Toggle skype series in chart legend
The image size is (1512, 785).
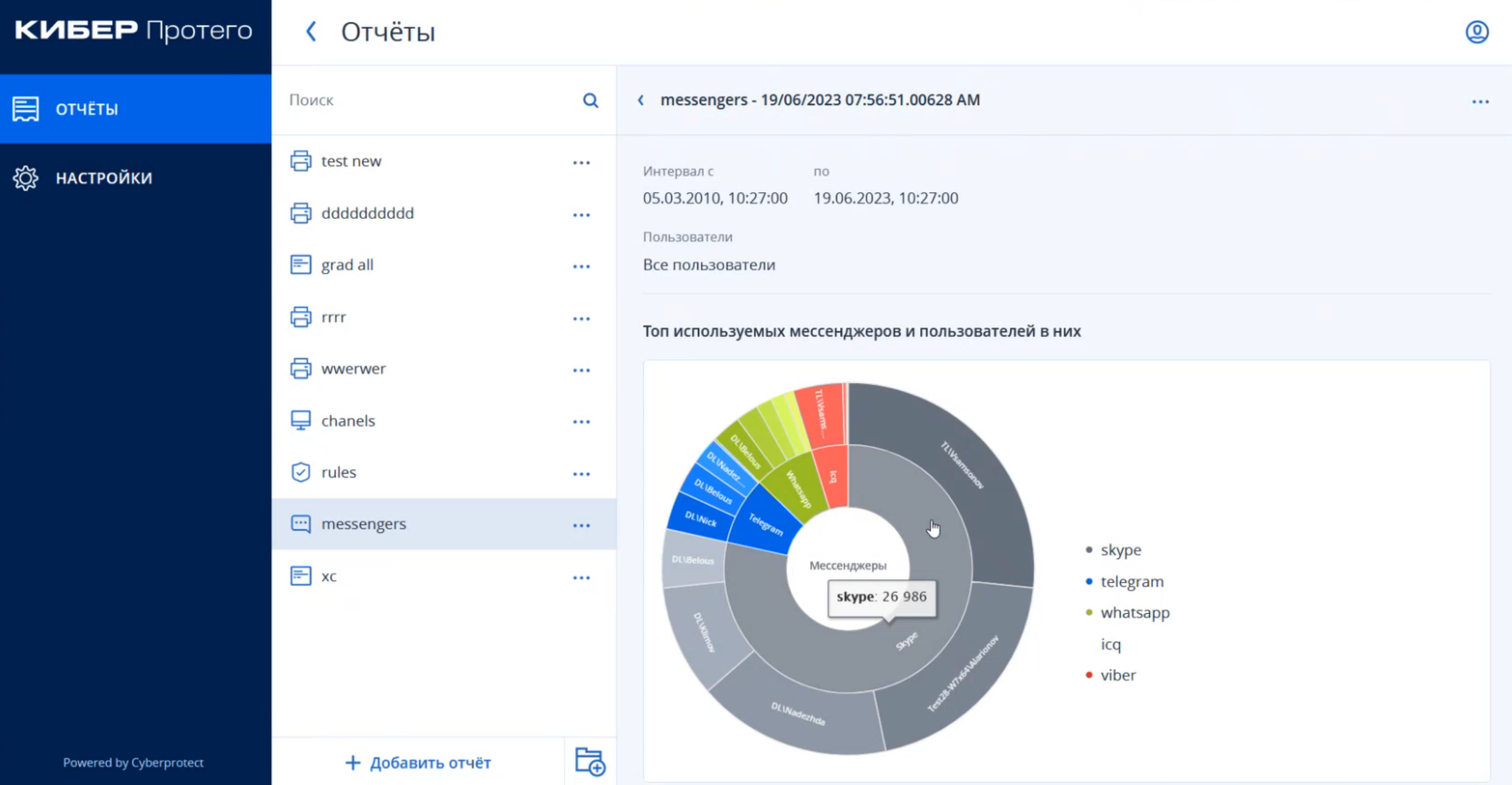coord(1120,550)
